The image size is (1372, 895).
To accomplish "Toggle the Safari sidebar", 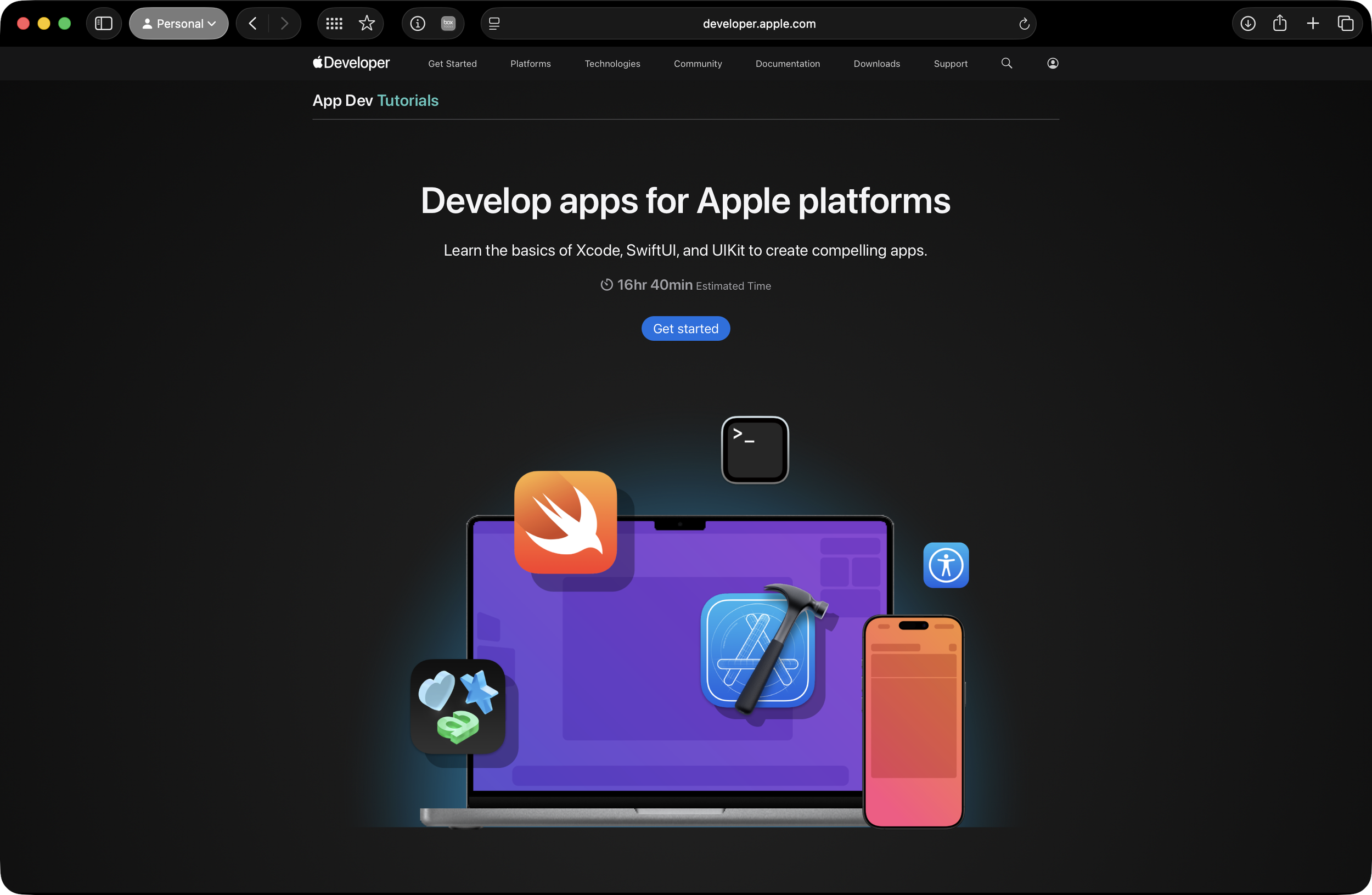I will click(x=103, y=24).
